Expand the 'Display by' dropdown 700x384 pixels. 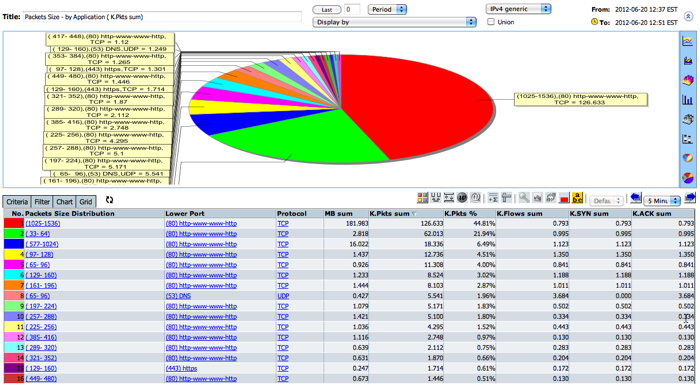(x=395, y=22)
